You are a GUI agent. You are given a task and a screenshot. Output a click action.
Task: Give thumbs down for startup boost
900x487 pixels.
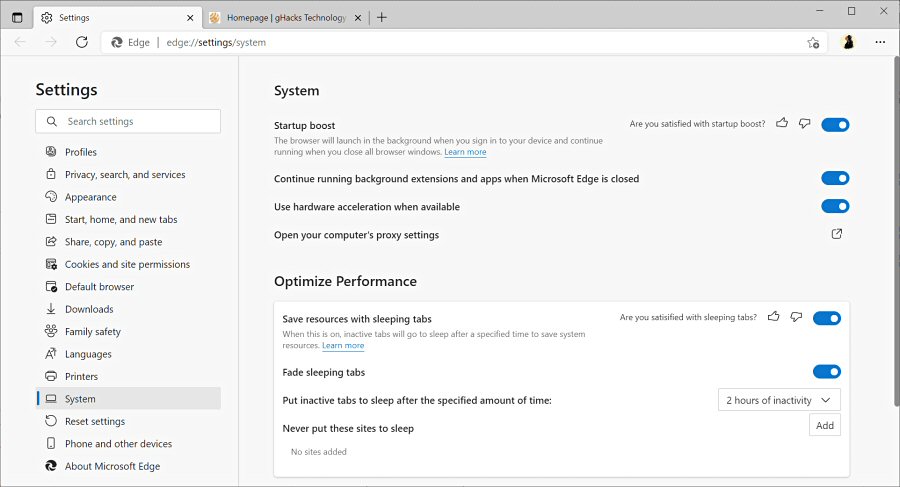(805, 123)
